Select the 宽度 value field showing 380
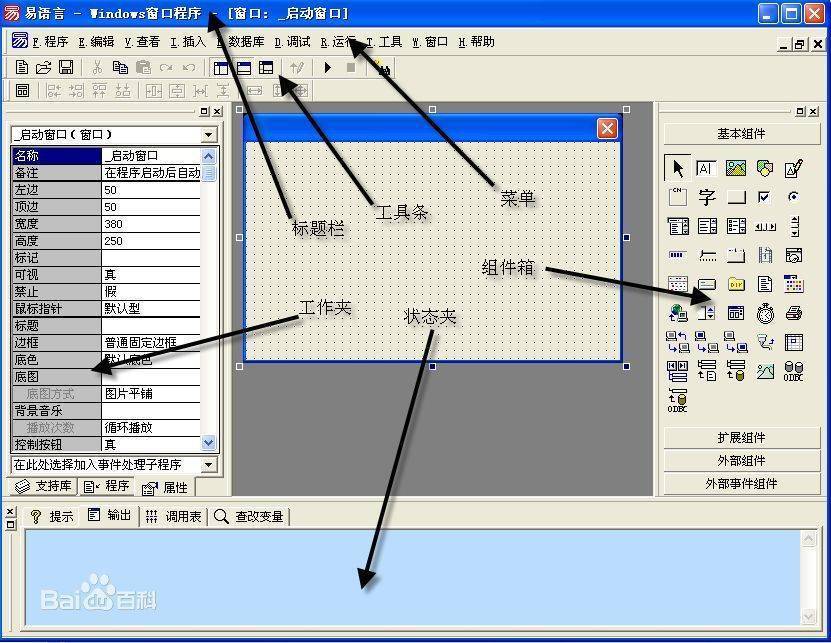This screenshot has height=643, width=831. tap(151, 224)
